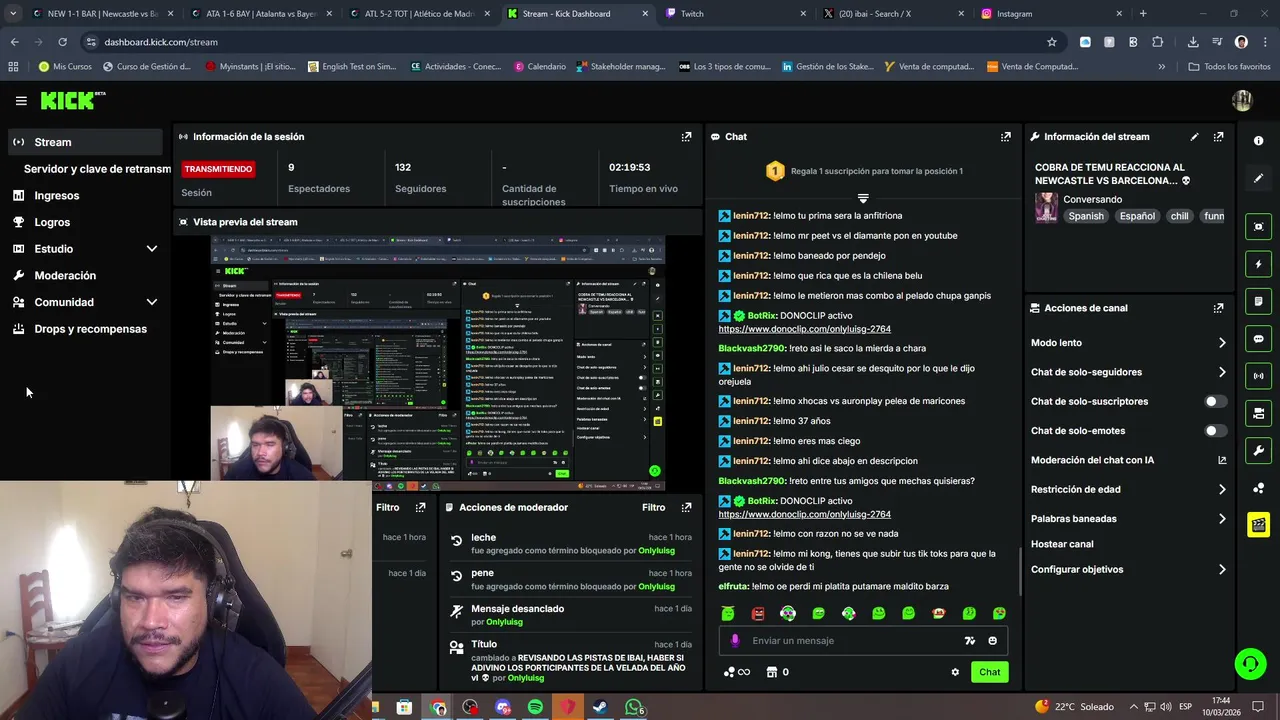Pop out the Información de la sesión panel
Screen dimensions: 1280x720
686,137
